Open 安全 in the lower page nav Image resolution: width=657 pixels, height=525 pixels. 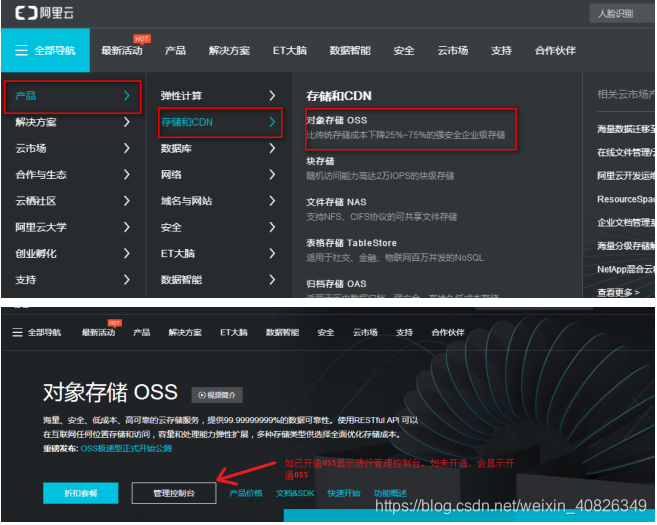pos(326,333)
